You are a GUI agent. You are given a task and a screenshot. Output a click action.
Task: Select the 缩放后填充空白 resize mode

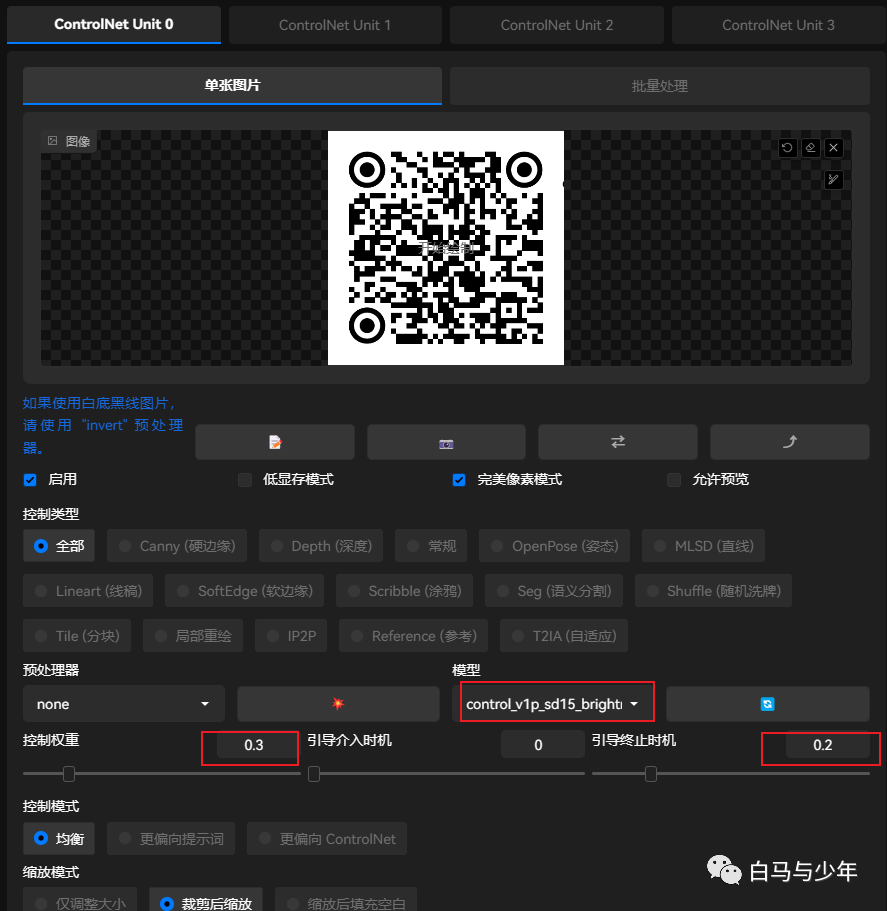[x=346, y=901]
